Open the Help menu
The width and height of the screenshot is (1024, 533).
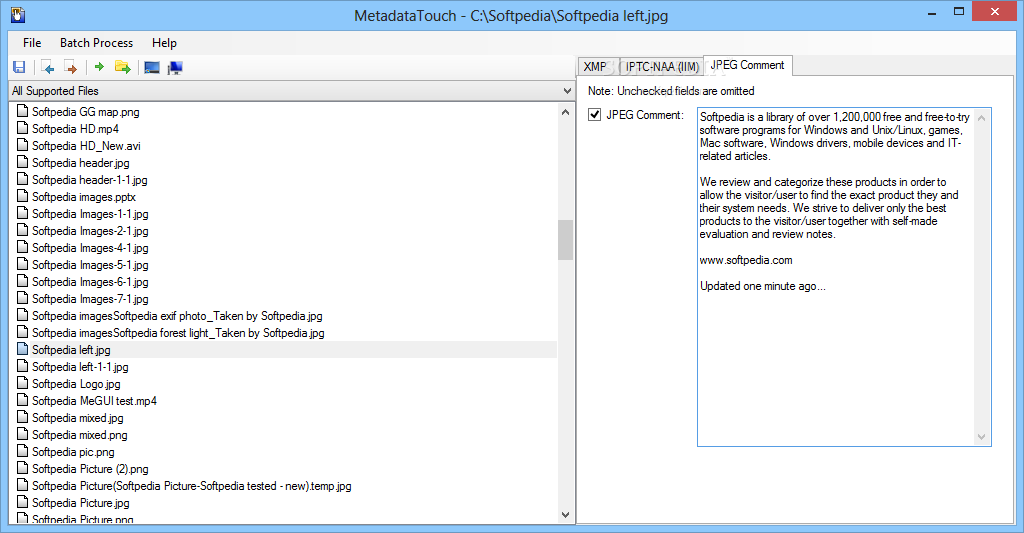tap(165, 42)
